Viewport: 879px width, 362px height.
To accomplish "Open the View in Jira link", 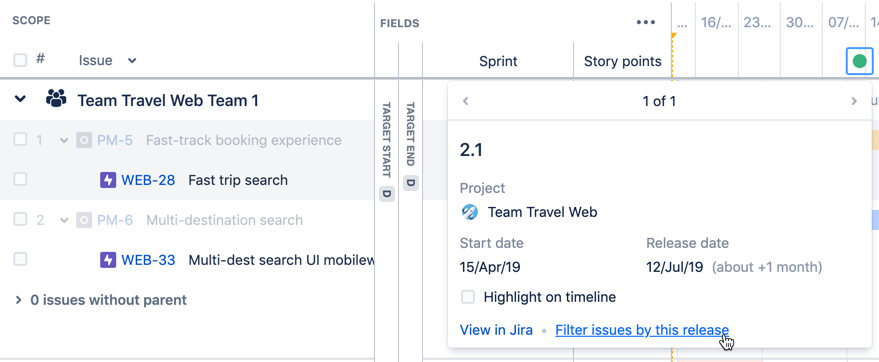I will tap(496, 330).
